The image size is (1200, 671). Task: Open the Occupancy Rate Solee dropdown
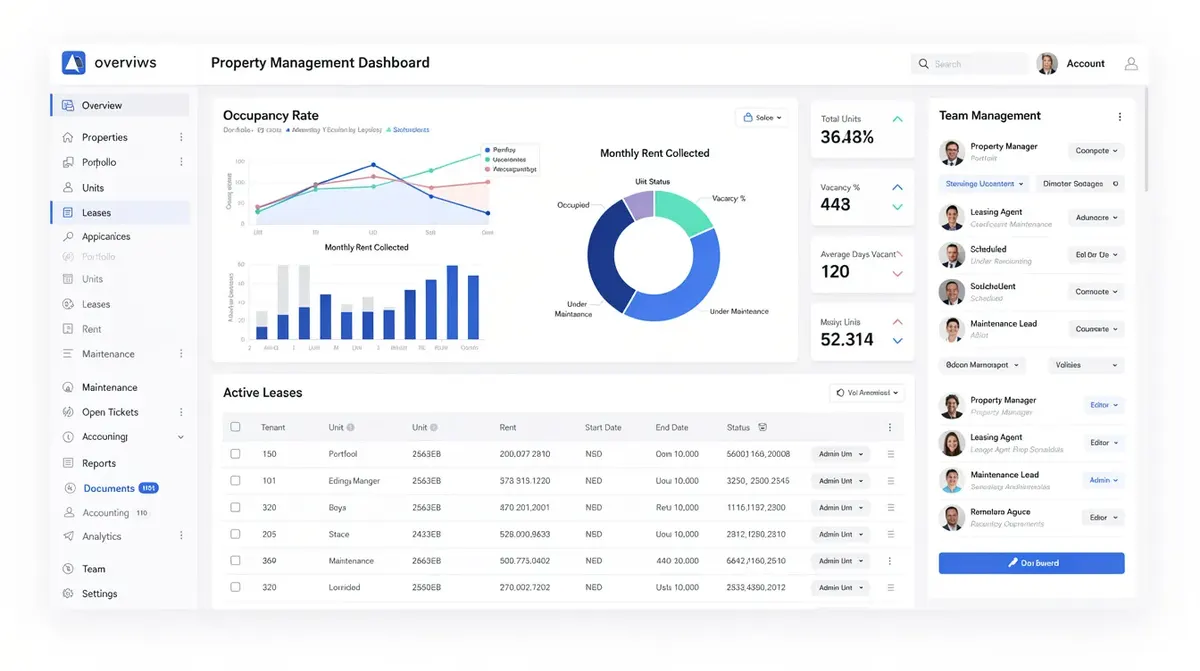click(x=762, y=118)
